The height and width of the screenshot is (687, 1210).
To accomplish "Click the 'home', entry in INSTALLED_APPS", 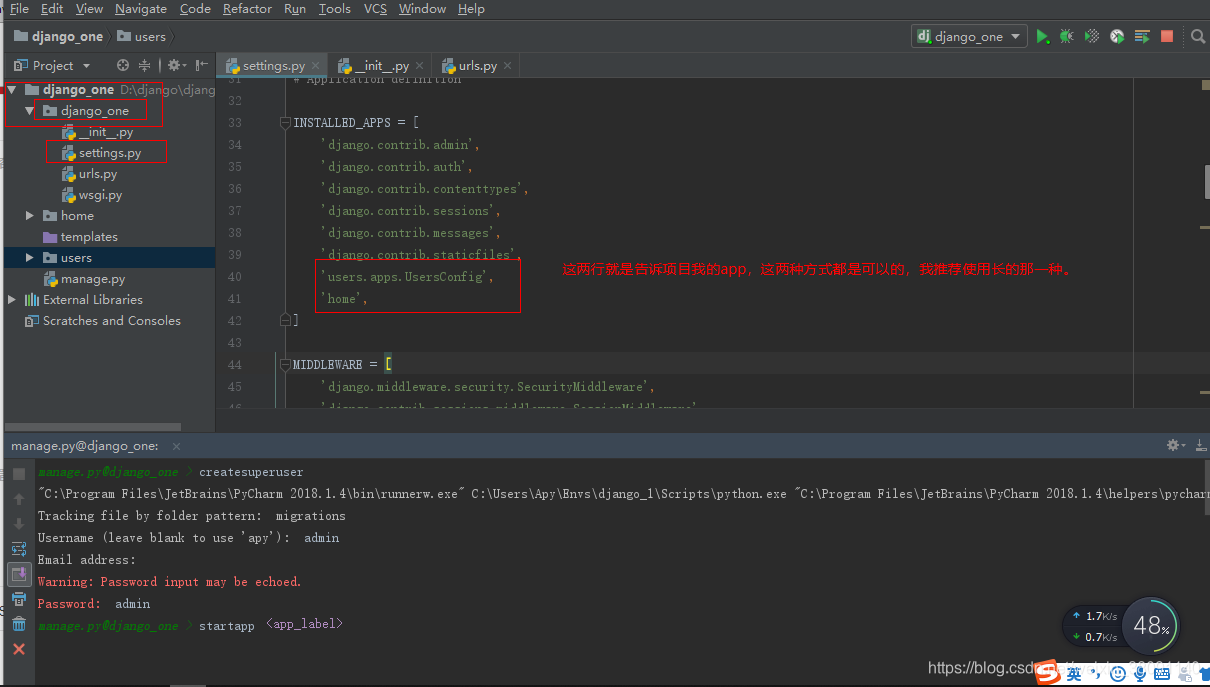I will click(x=344, y=299).
